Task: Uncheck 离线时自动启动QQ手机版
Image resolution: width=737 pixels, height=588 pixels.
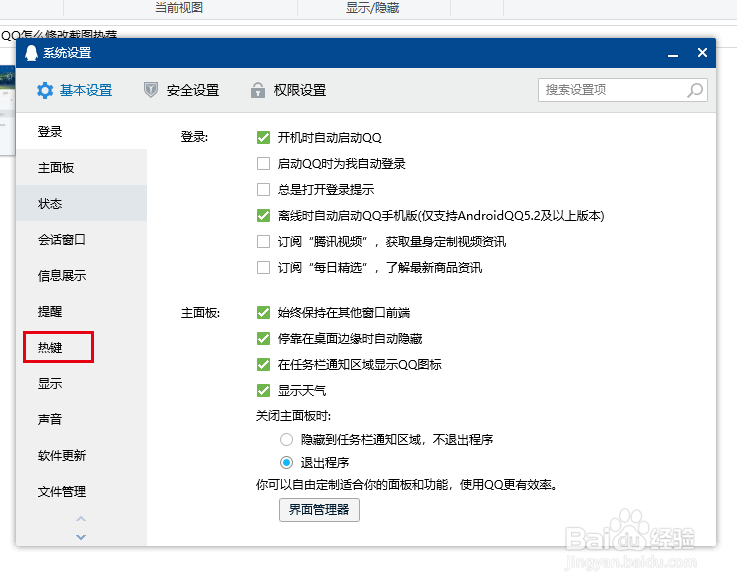Action: 263,216
